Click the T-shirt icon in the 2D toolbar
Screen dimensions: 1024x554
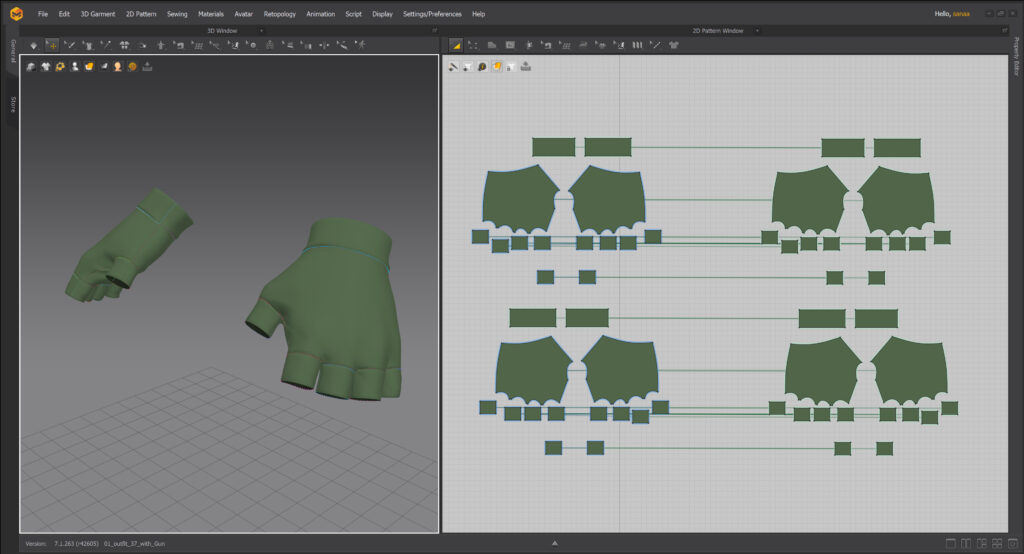pos(673,45)
